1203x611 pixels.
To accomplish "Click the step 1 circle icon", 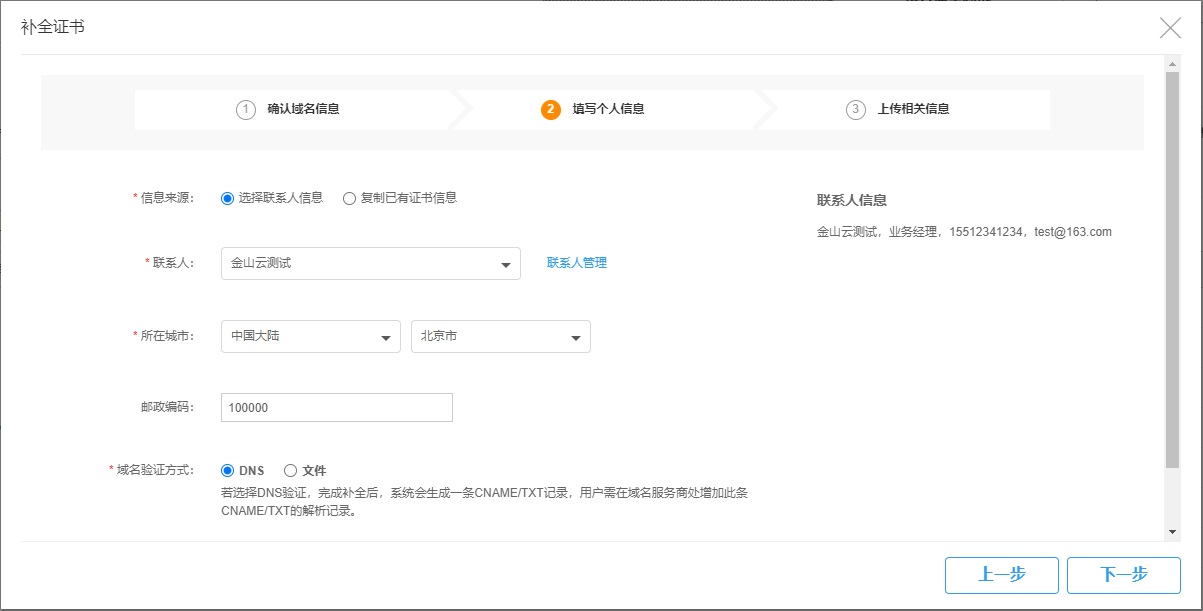I will point(246,110).
